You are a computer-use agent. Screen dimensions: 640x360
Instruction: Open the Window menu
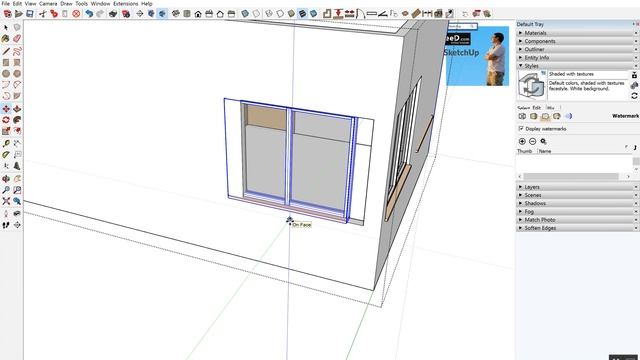coord(100,3)
